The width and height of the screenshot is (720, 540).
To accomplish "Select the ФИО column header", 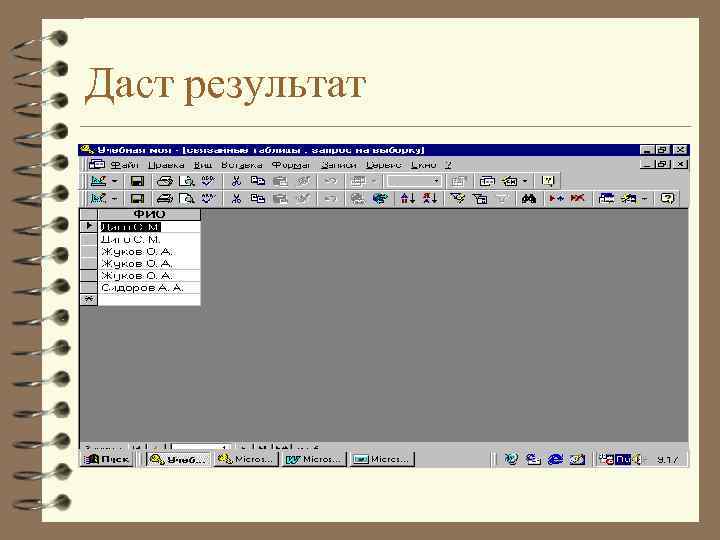I will pos(149,214).
